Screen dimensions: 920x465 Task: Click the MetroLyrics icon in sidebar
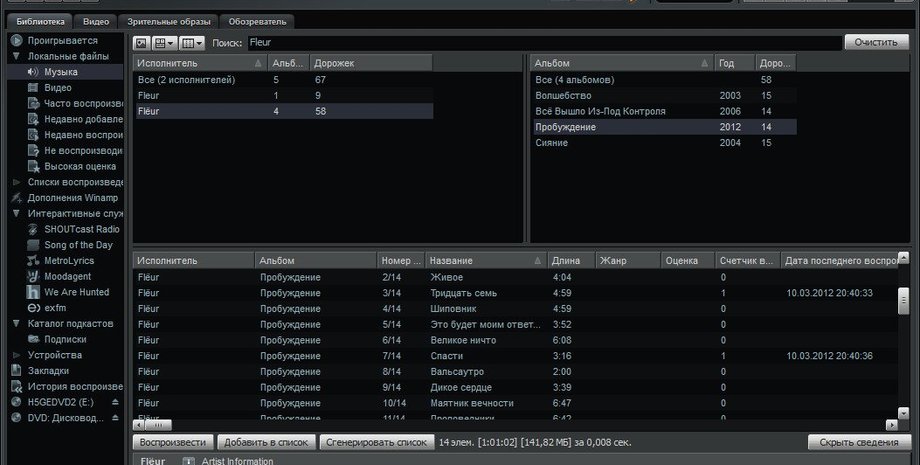pyautogui.click(x=34, y=260)
